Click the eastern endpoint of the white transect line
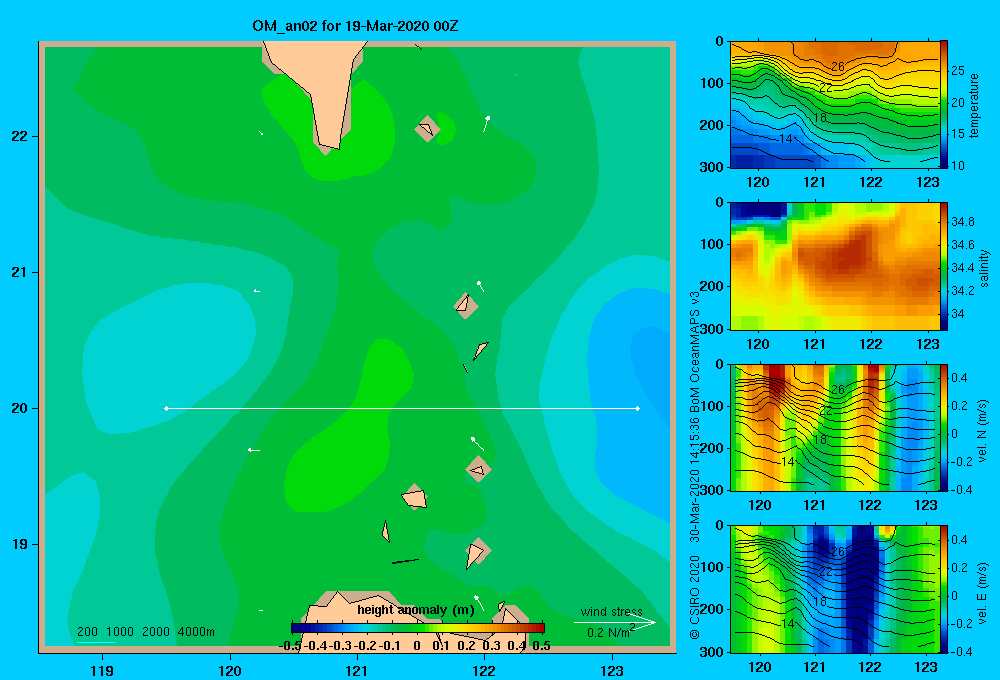1000x680 pixels. tap(637, 408)
